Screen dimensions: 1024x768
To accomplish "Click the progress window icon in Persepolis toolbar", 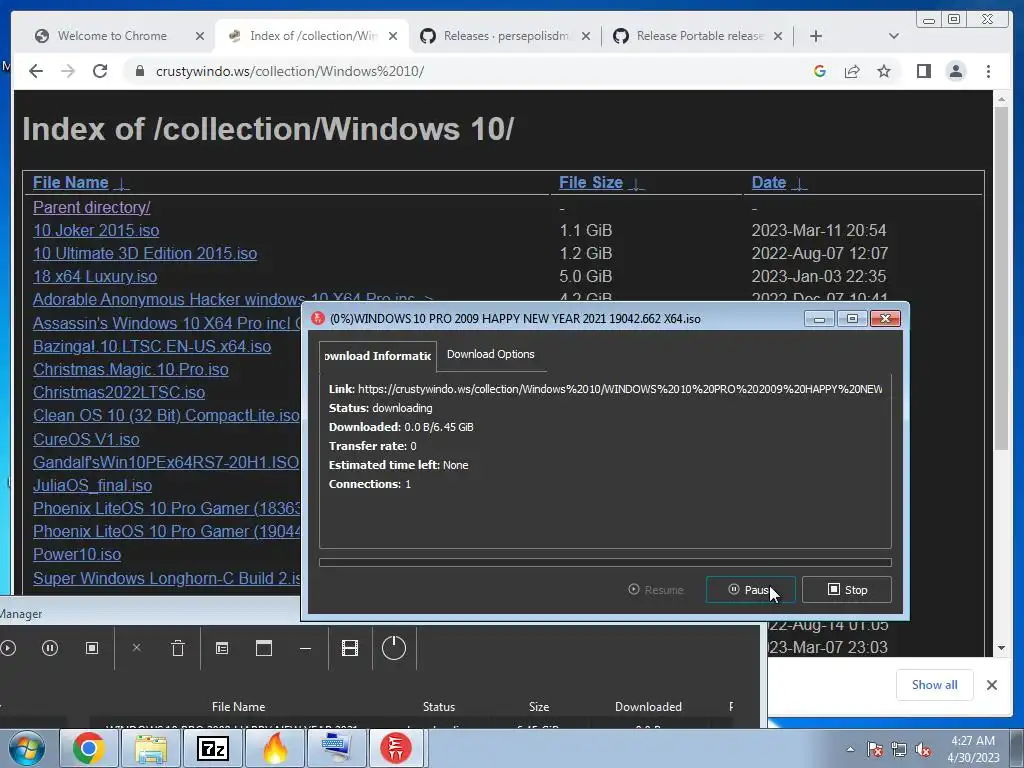I will [264, 648].
